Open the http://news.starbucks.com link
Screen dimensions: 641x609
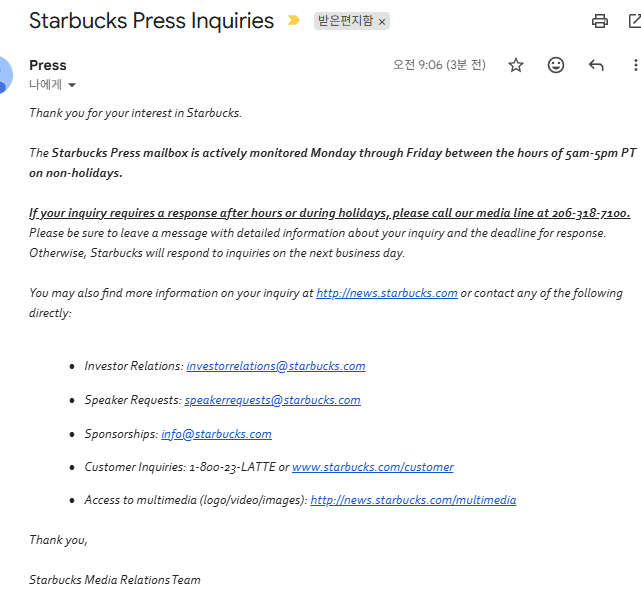click(x=387, y=293)
